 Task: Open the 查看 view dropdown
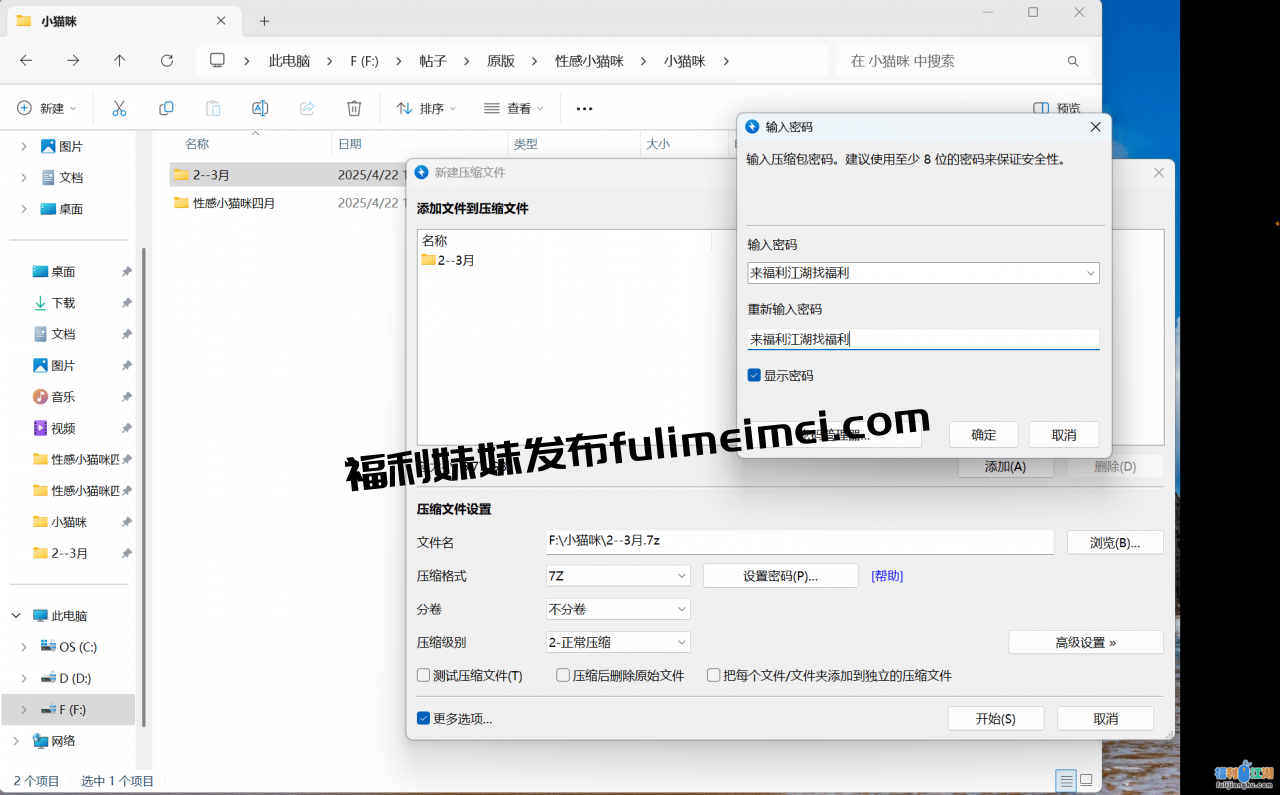point(514,108)
